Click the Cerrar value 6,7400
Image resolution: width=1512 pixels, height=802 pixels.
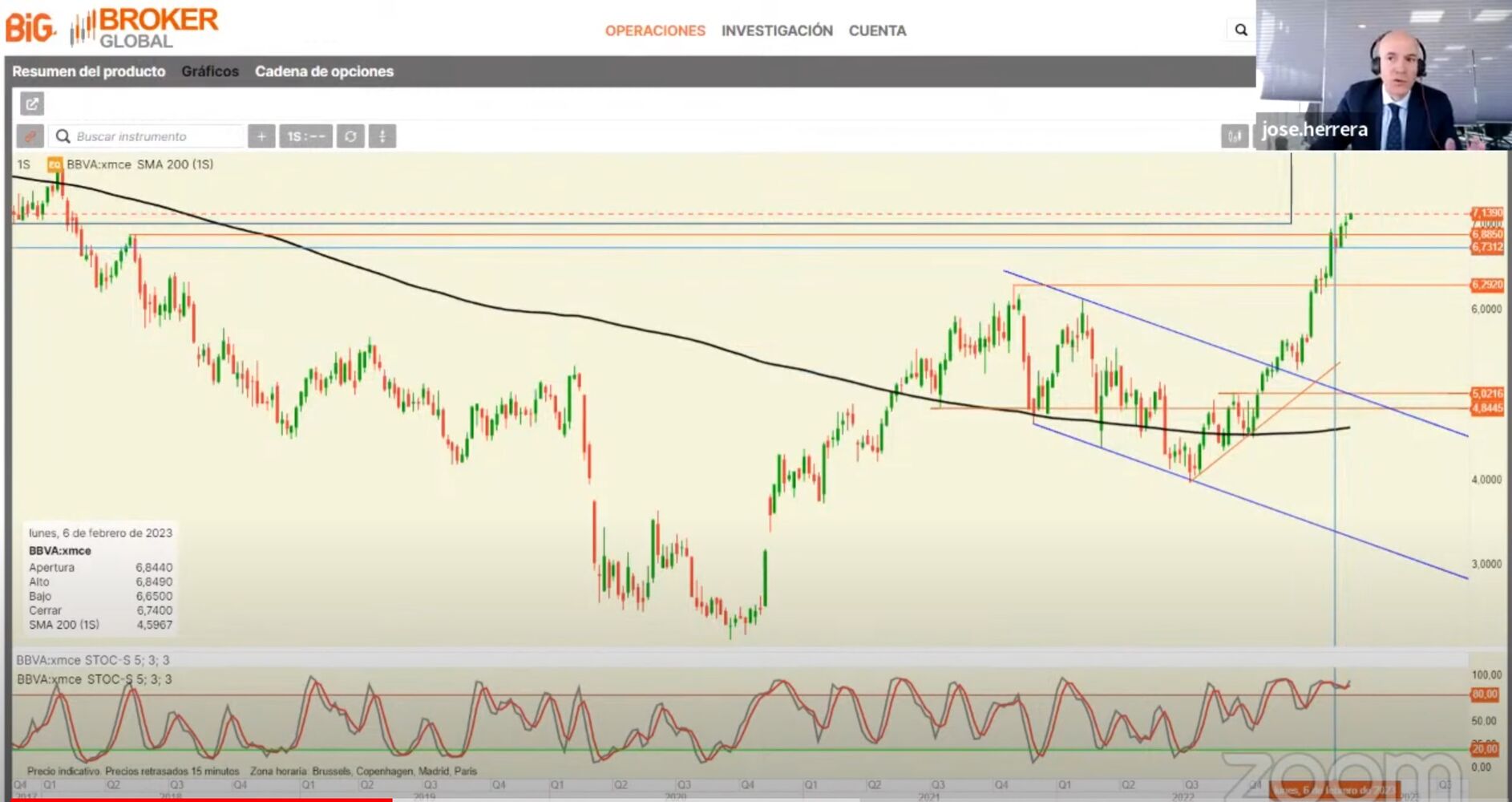point(154,610)
